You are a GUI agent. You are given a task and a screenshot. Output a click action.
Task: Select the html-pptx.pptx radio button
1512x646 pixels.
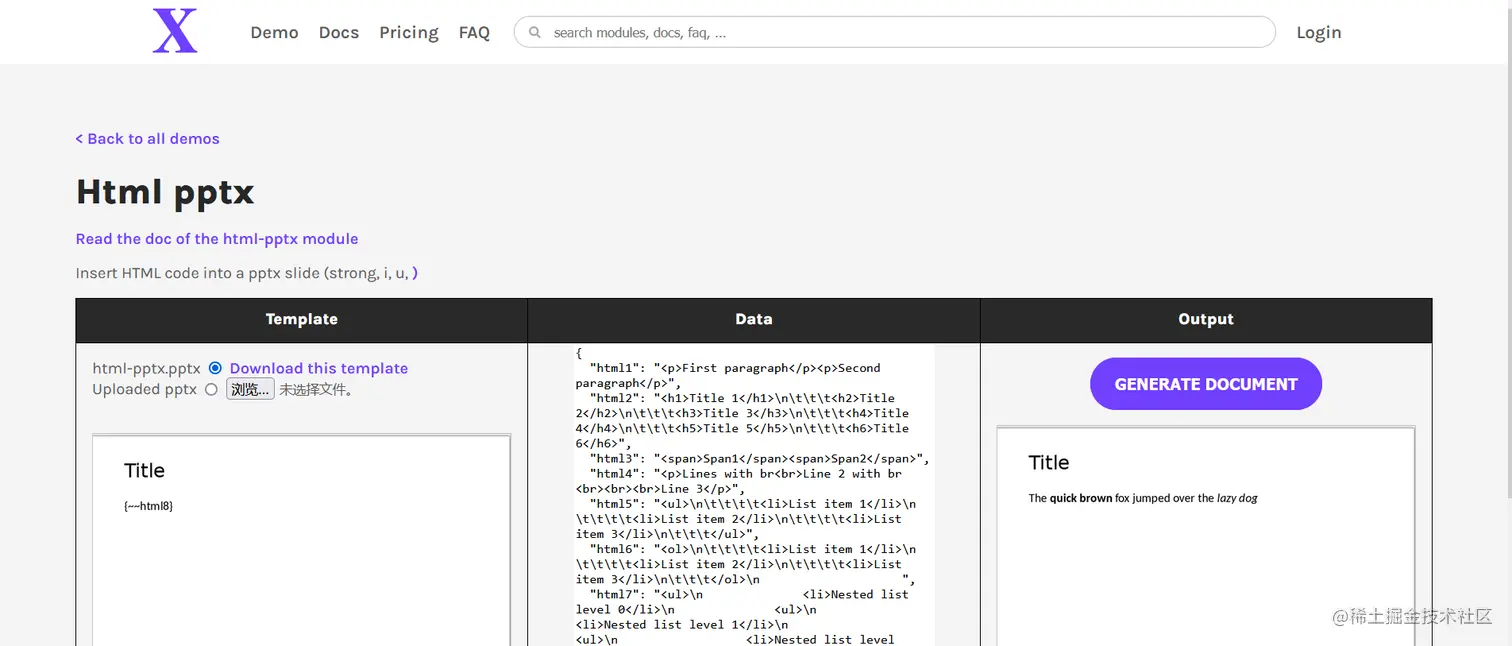(x=215, y=368)
